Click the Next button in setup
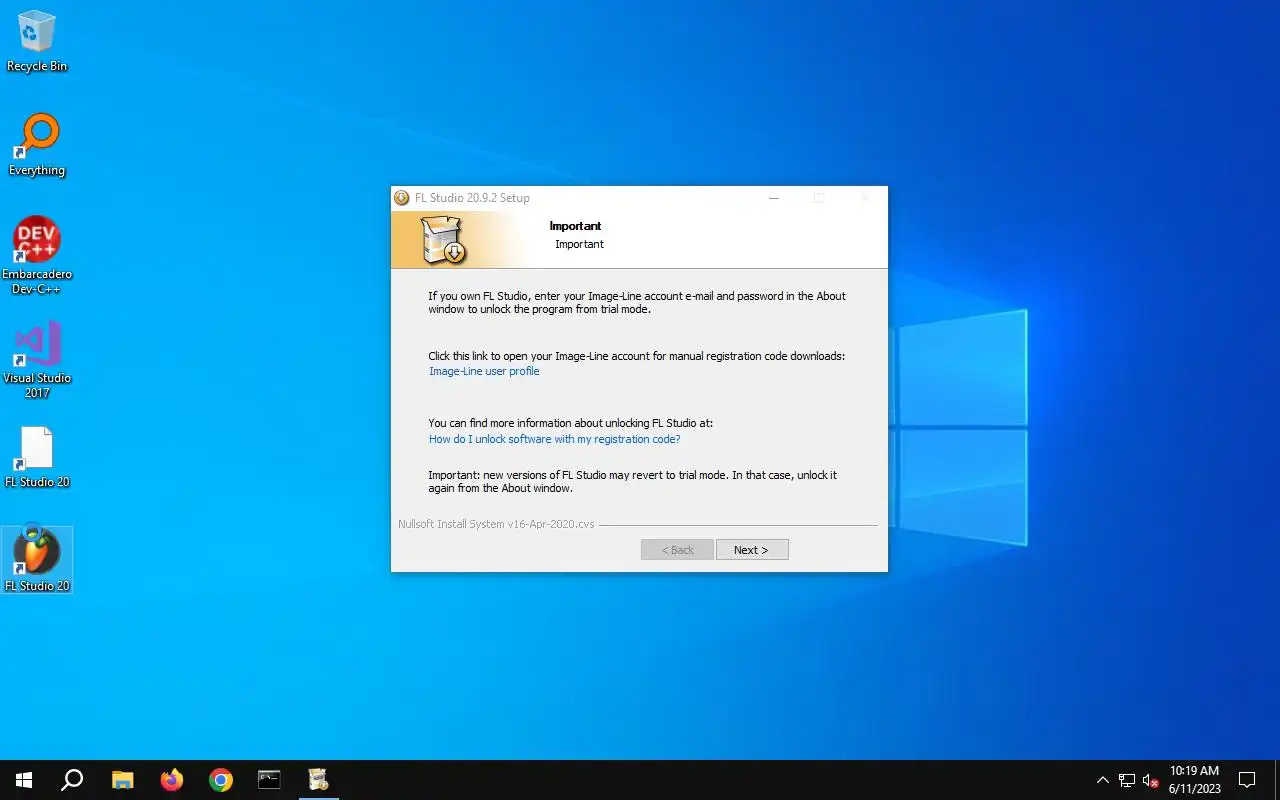 (x=752, y=550)
